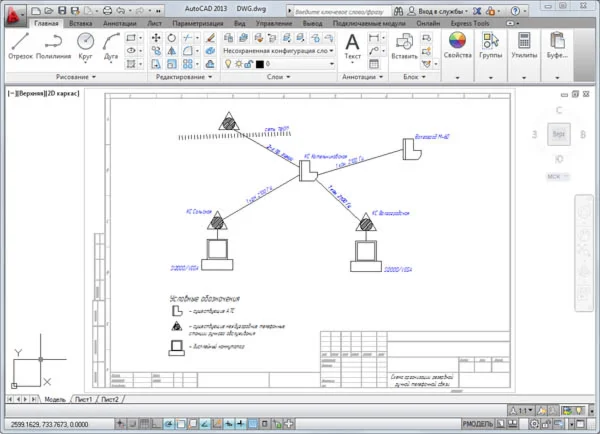Click the Plot (print) icon

pos(108,11)
